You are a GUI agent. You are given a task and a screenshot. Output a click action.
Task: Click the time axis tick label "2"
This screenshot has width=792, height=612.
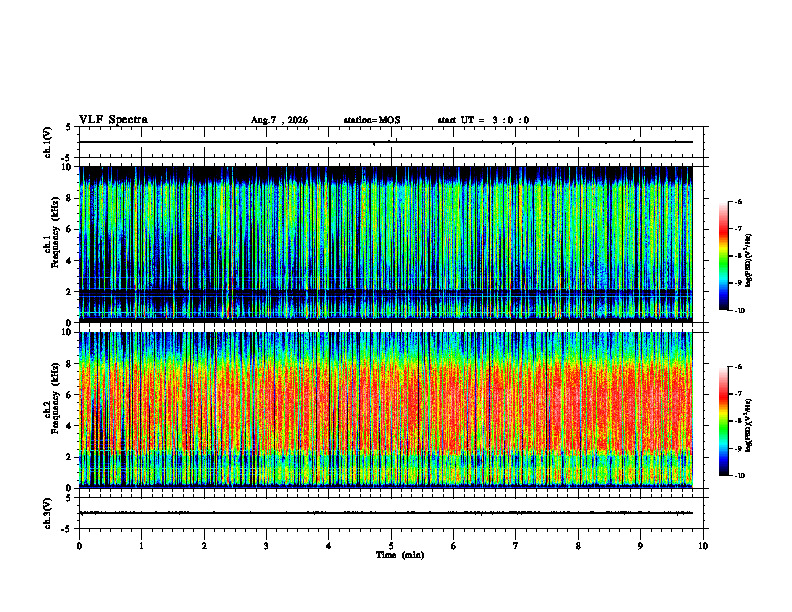point(204,546)
